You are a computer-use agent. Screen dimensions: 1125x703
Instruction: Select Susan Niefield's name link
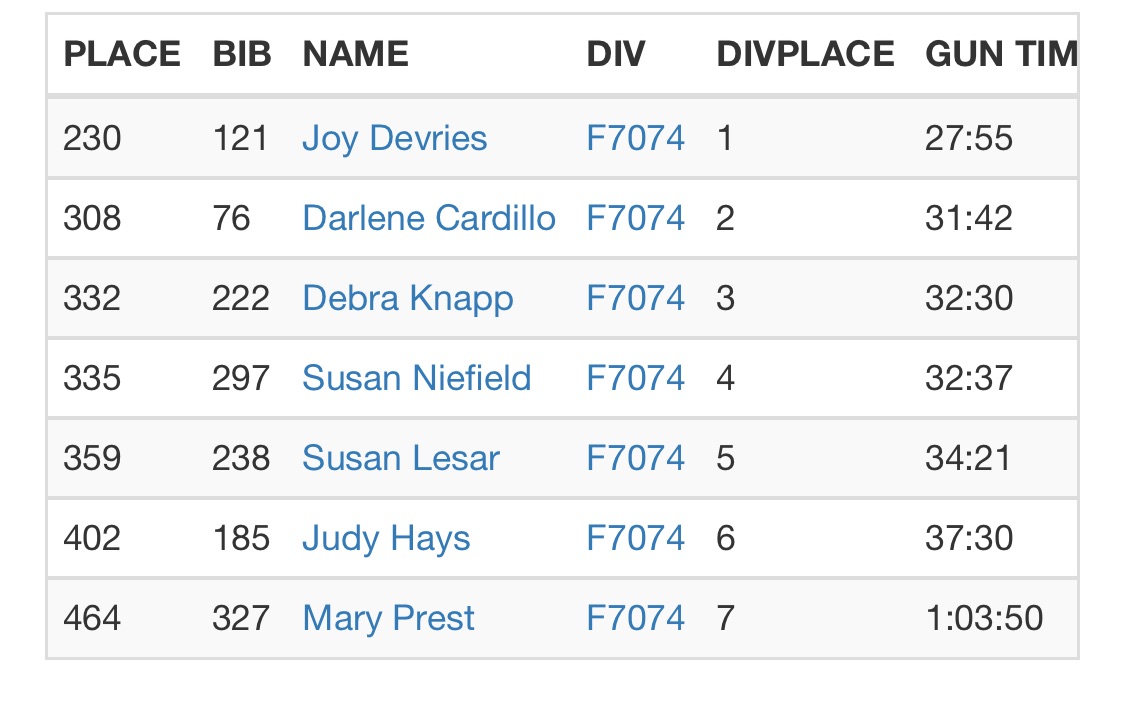416,378
